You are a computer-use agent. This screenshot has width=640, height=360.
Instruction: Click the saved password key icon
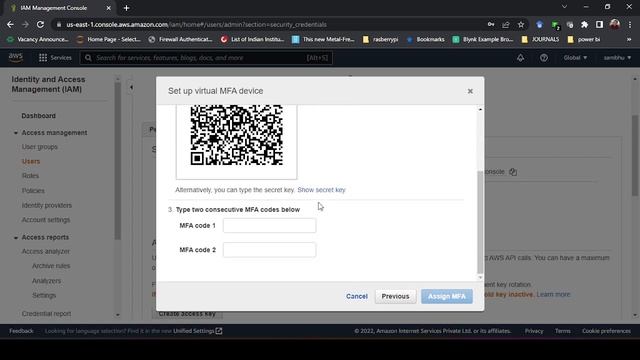click(x=491, y=24)
